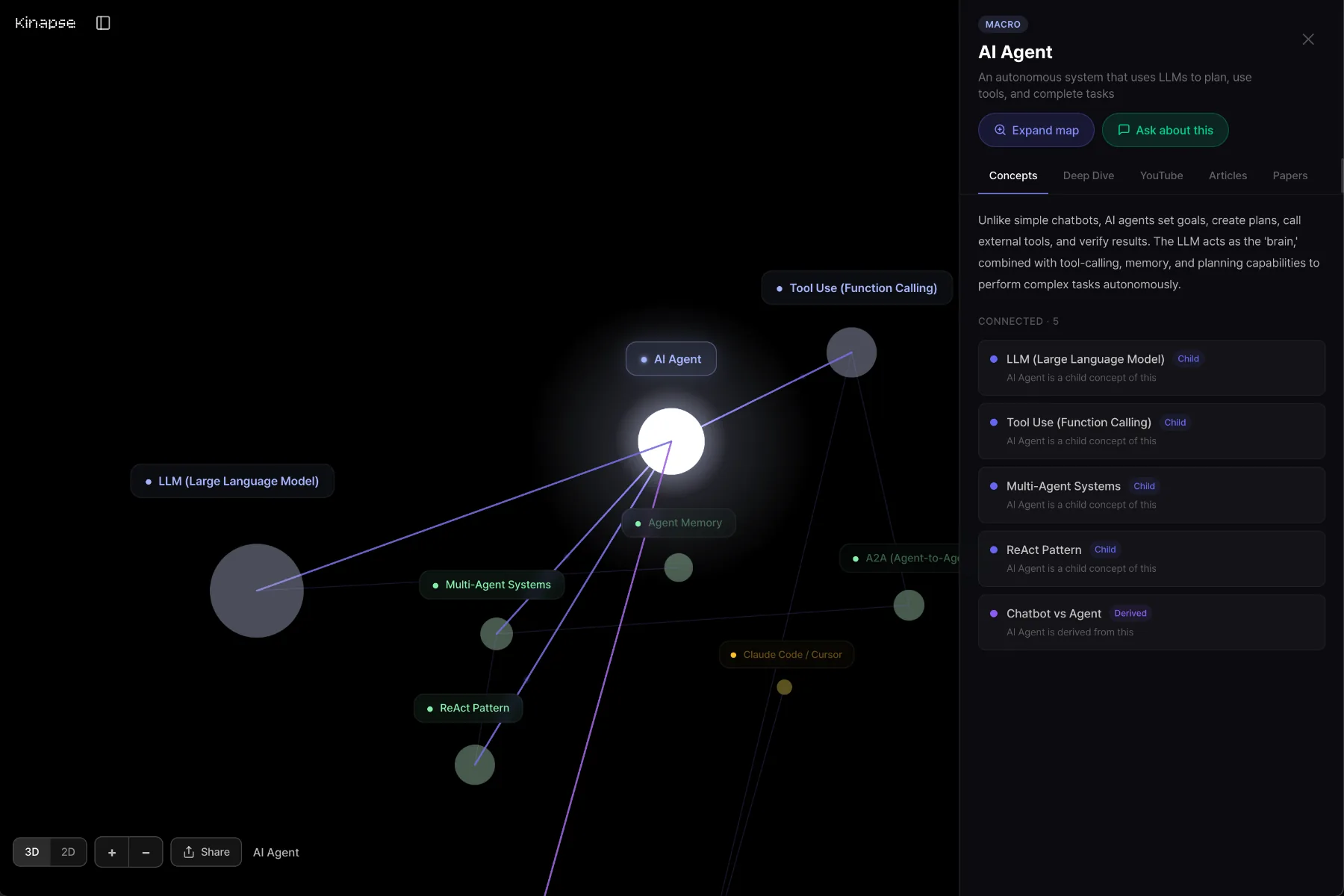Share the current map
This screenshot has width=1344, height=896.
206,852
